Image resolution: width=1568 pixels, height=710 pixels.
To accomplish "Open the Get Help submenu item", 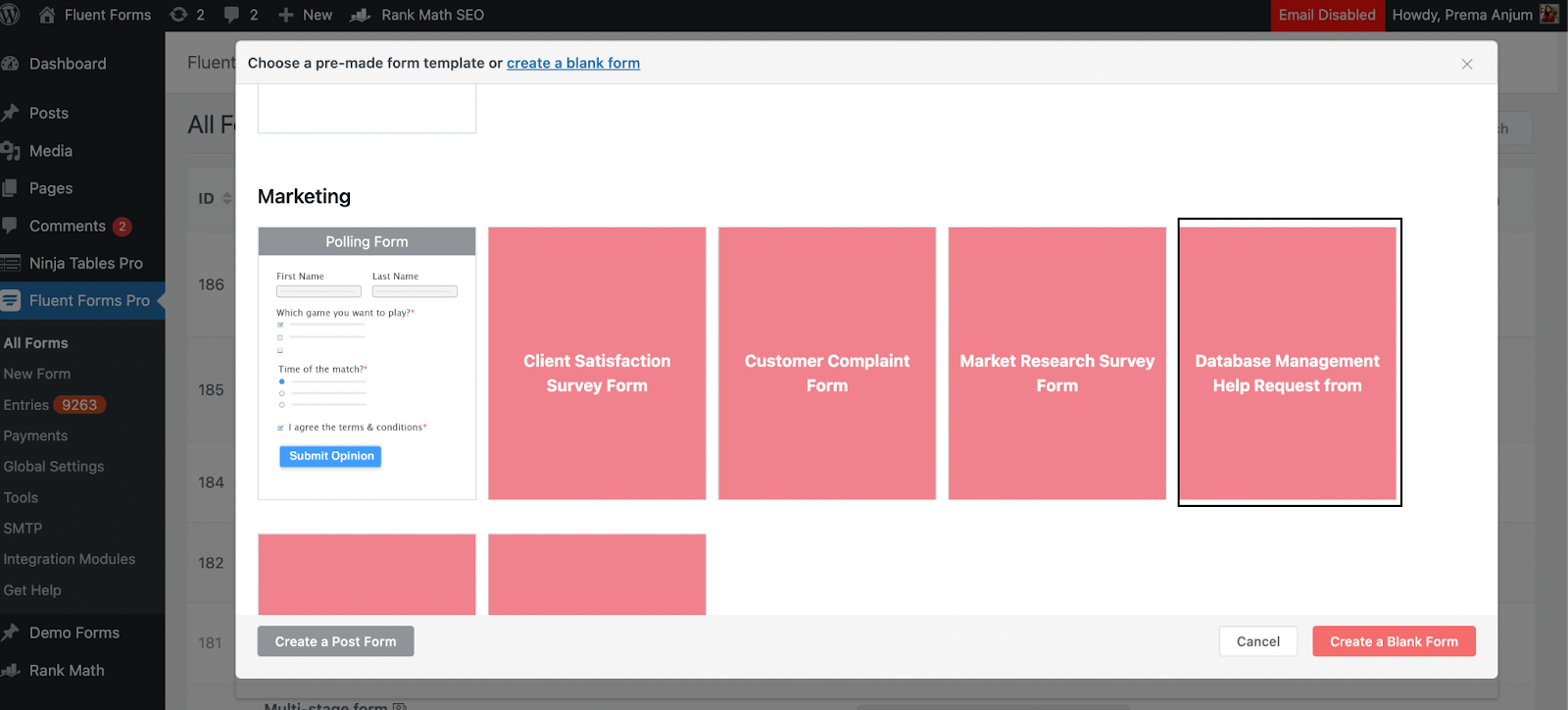I will pos(32,590).
